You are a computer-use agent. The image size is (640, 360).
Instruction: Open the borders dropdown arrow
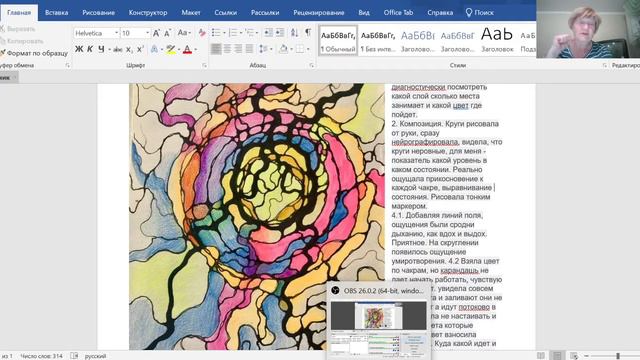coord(308,49)
